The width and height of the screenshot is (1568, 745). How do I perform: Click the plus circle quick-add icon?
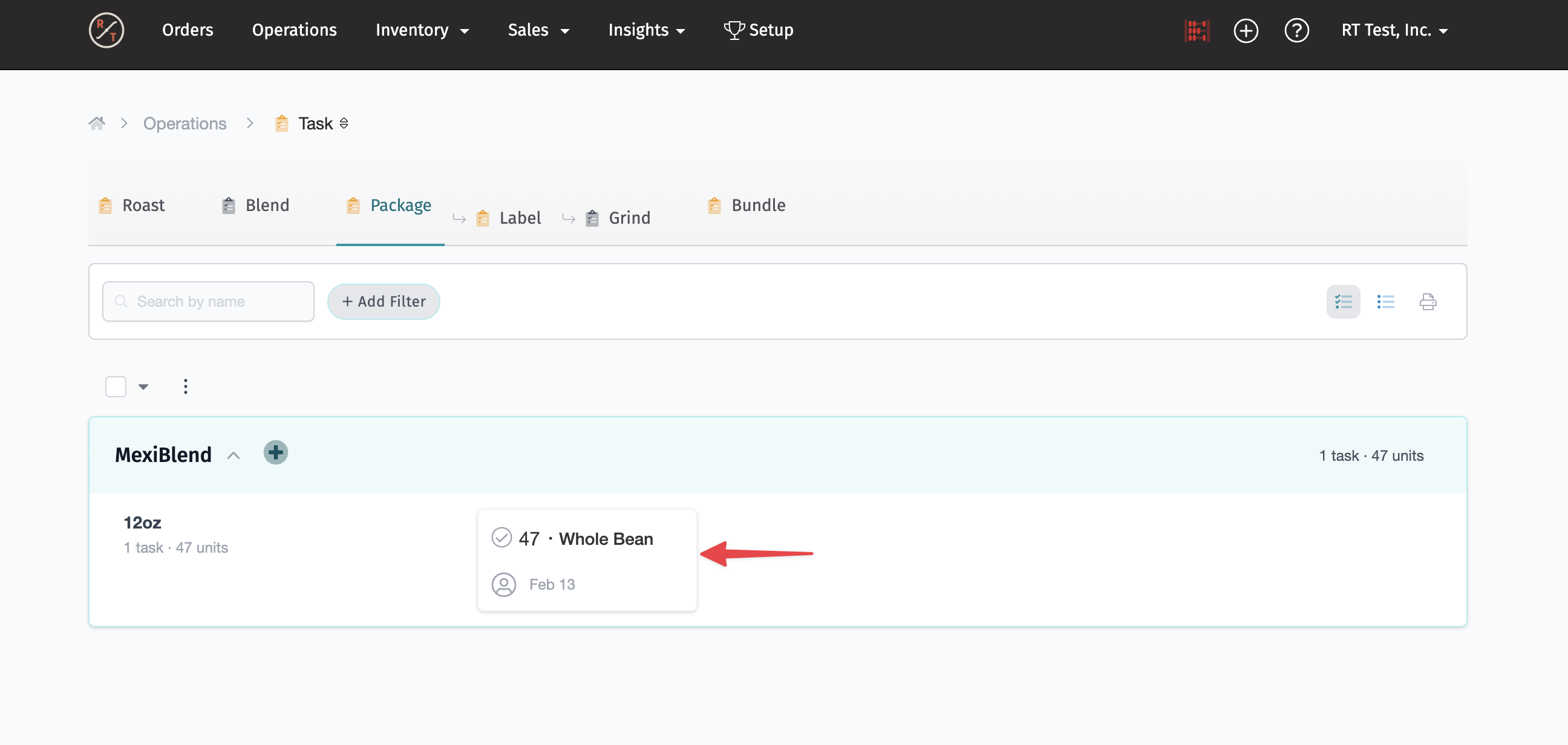coord(1246,30)
